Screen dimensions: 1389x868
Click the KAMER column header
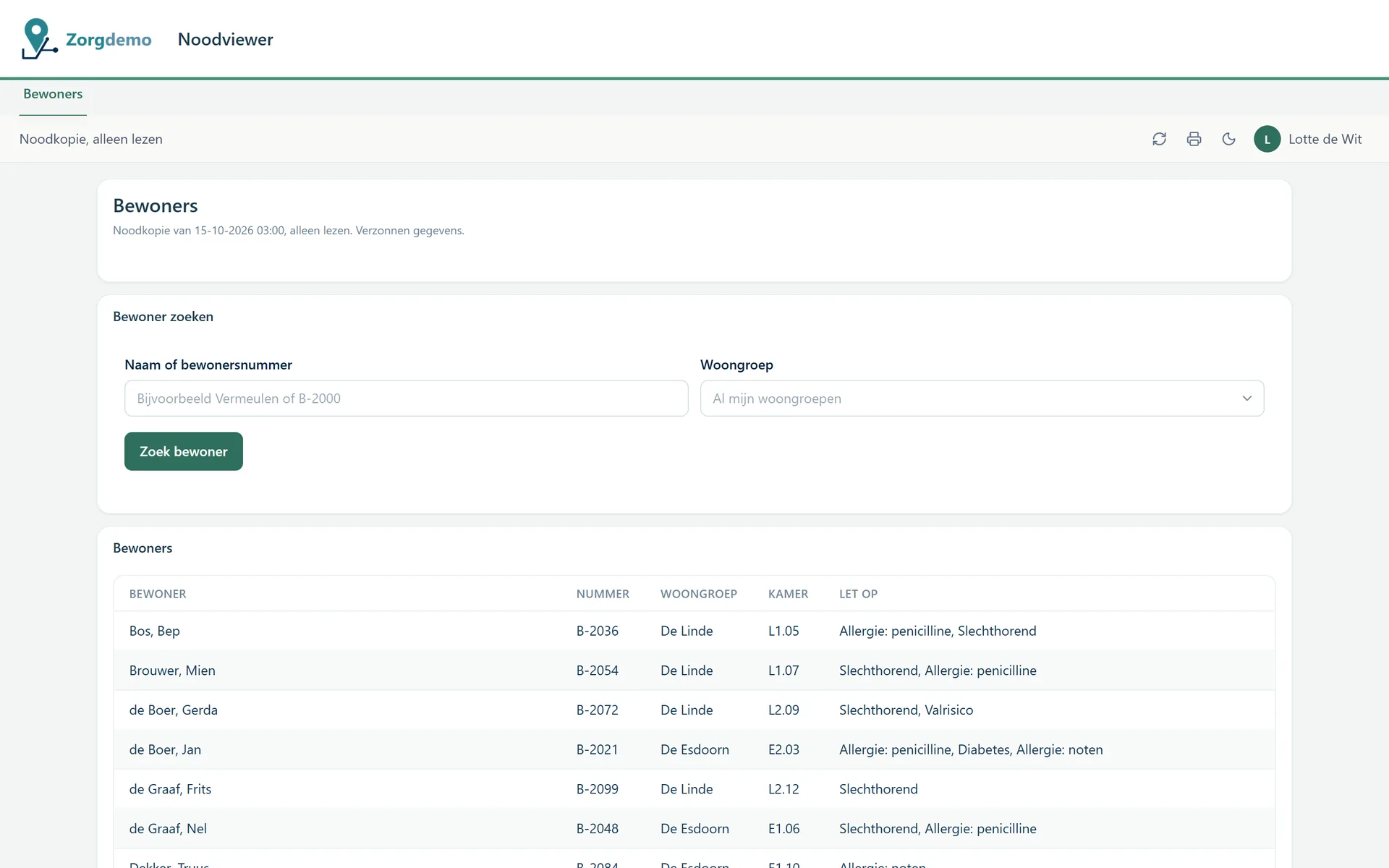click(788, 594)
